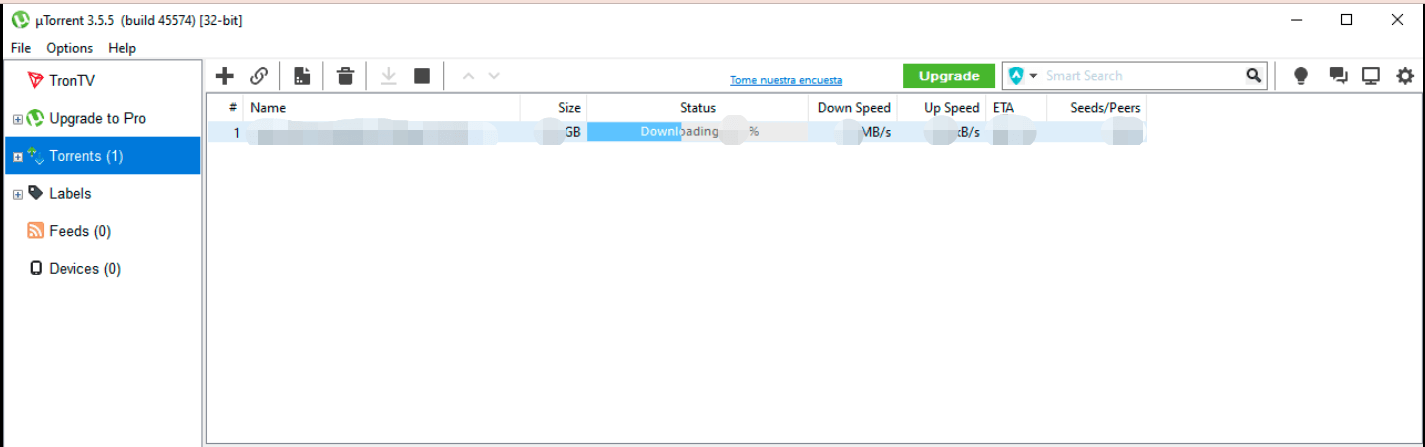1425x447 pixels.
Task: Sort by the Name column header
Action: [x=381, y=107]
